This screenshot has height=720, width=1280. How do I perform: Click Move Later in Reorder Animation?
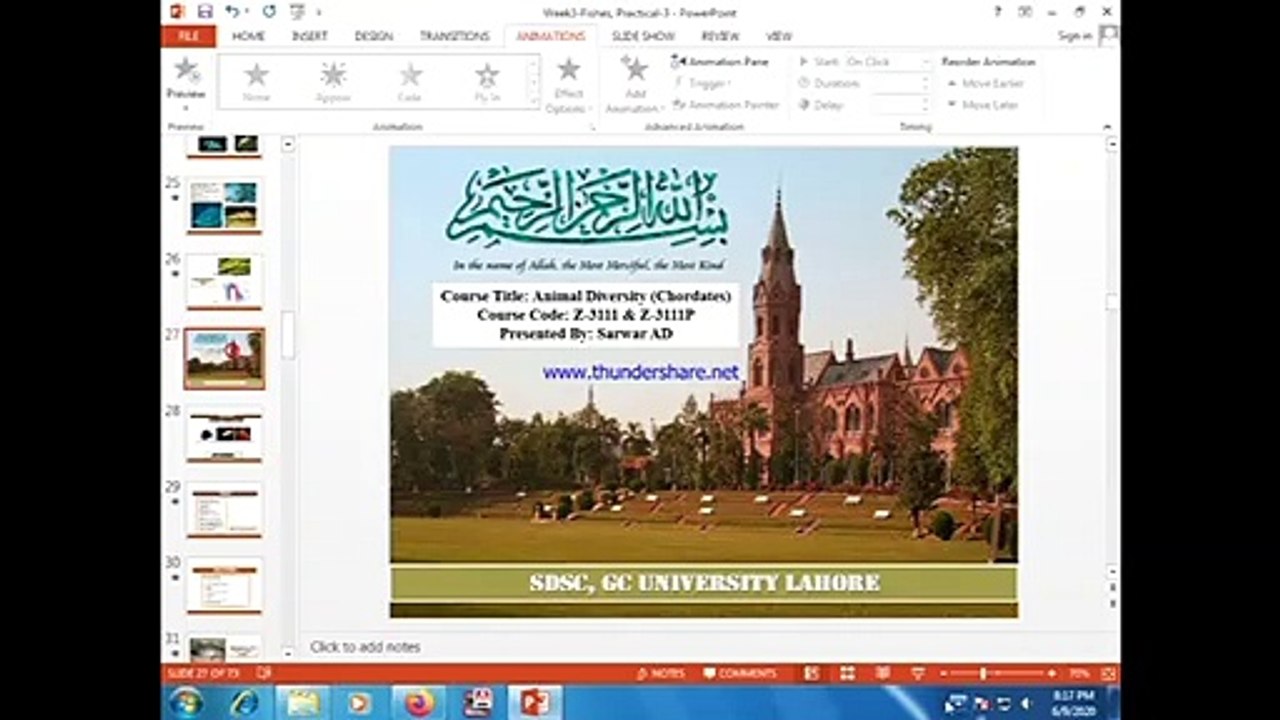pos(981,104)
